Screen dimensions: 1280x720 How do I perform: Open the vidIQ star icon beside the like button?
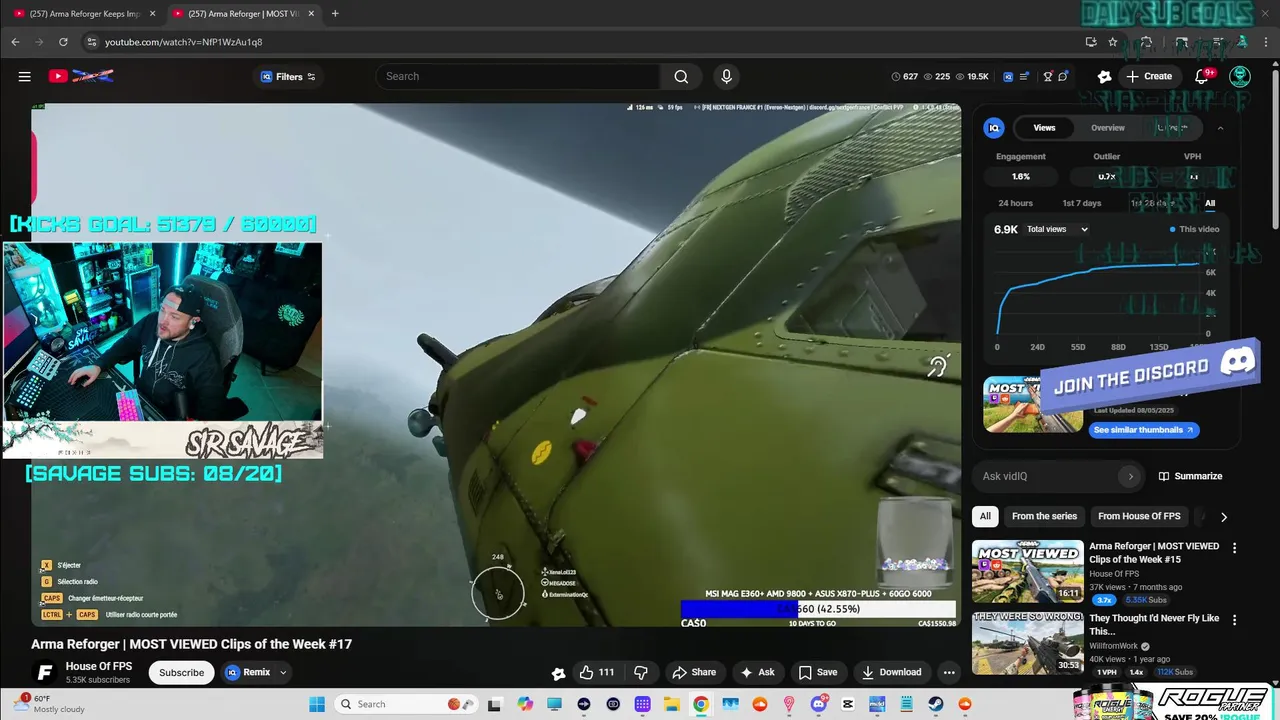pos(558,673)
